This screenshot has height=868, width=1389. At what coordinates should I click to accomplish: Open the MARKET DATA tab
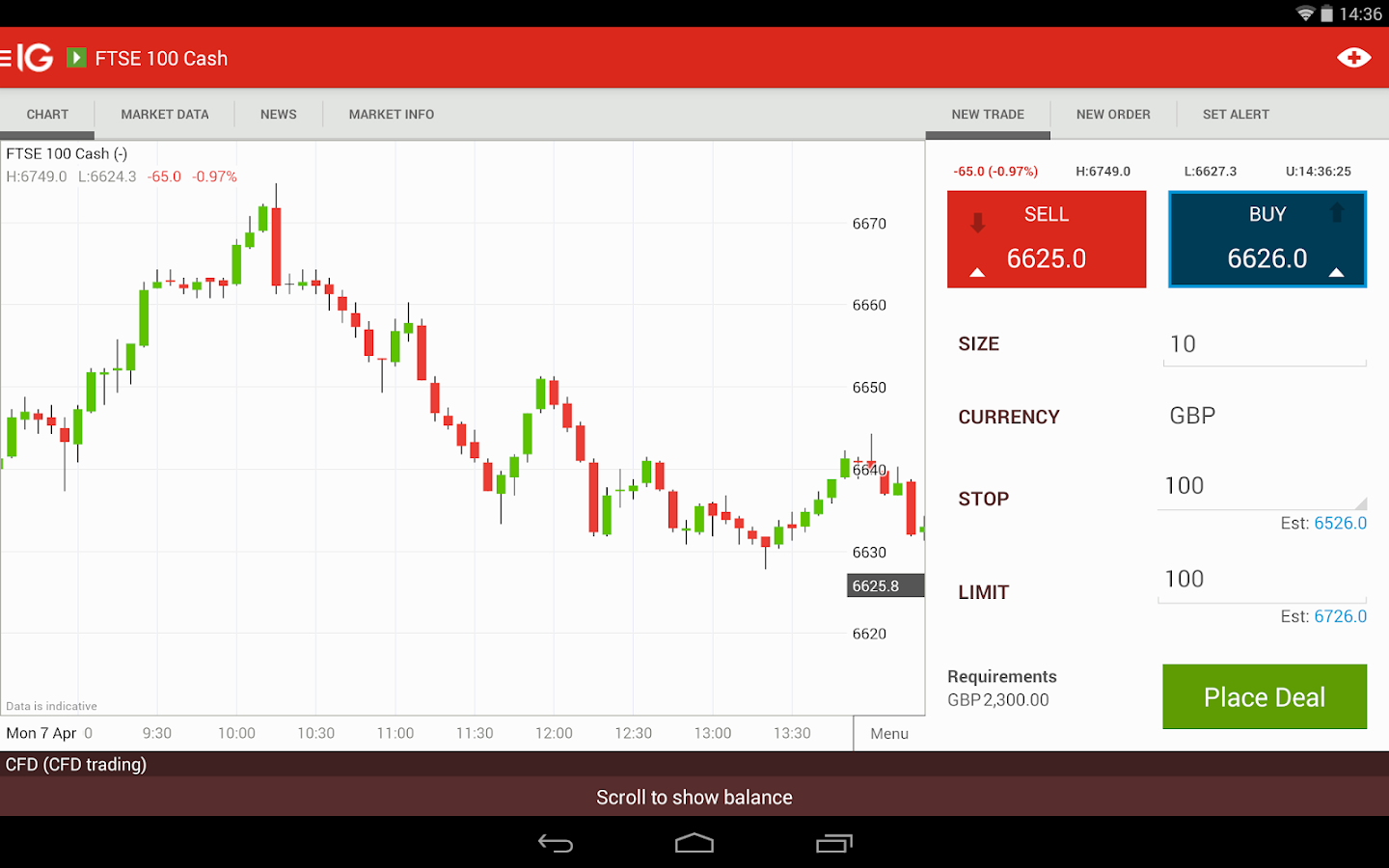[x=165, y=114]
